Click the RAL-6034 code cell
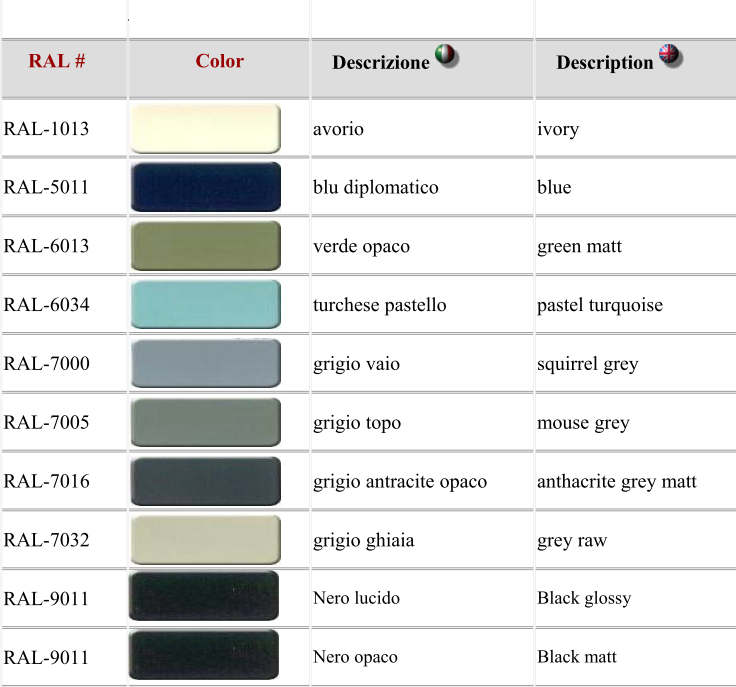Image resolution: width=736 pixels, height=687 pixels. [47, 305]
